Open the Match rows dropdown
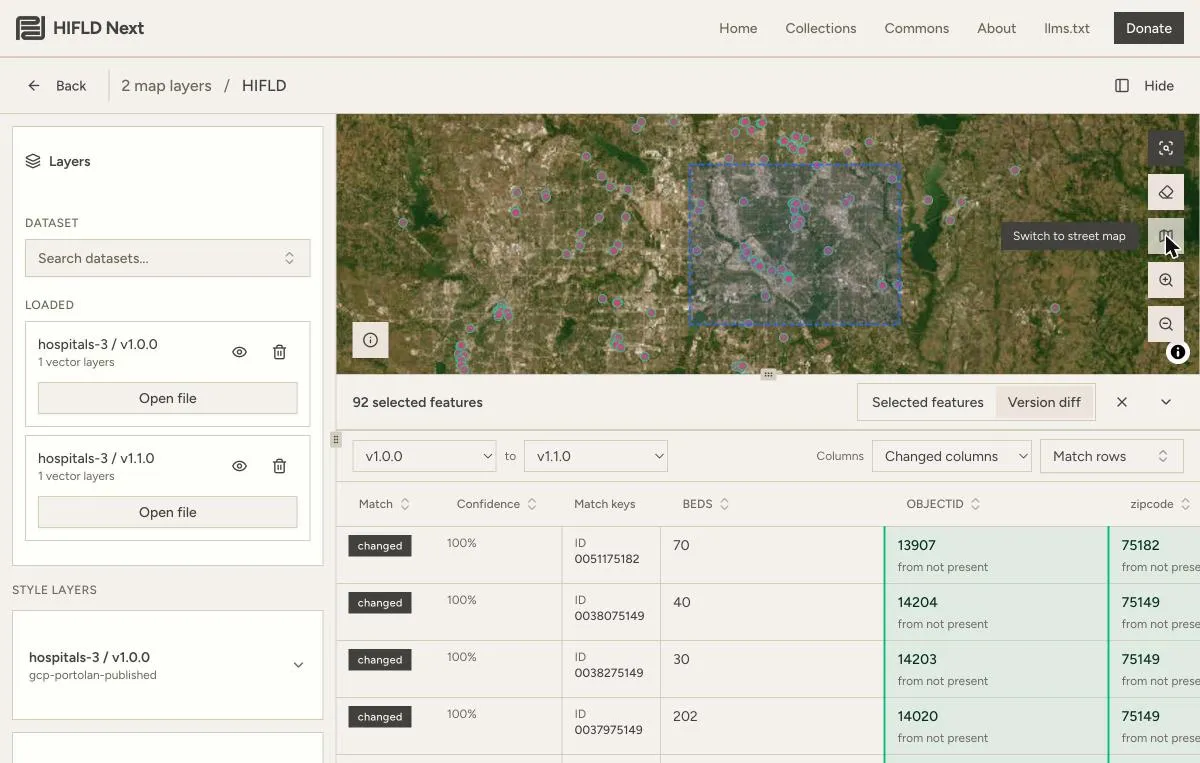Screen dimensions: 1200x763 (x=1112, y=456)
